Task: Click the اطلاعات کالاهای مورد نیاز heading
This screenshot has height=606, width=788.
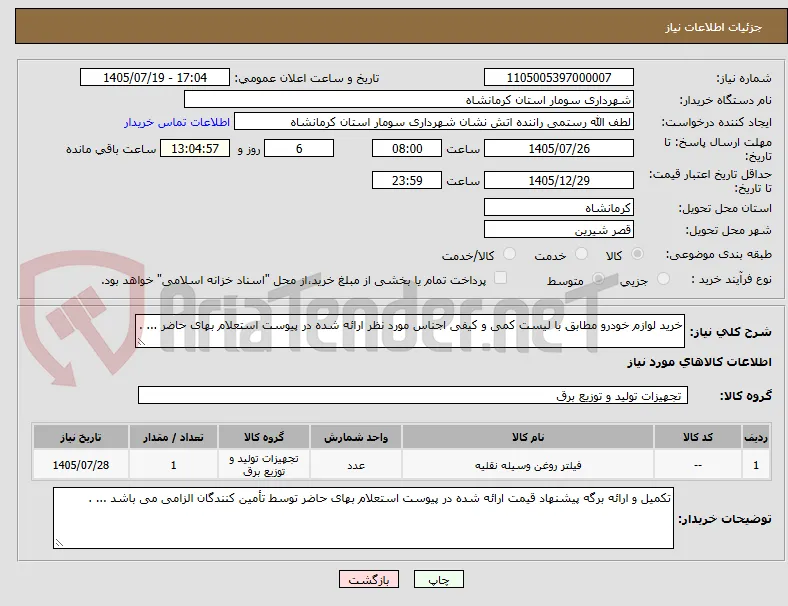Action: 699,362
